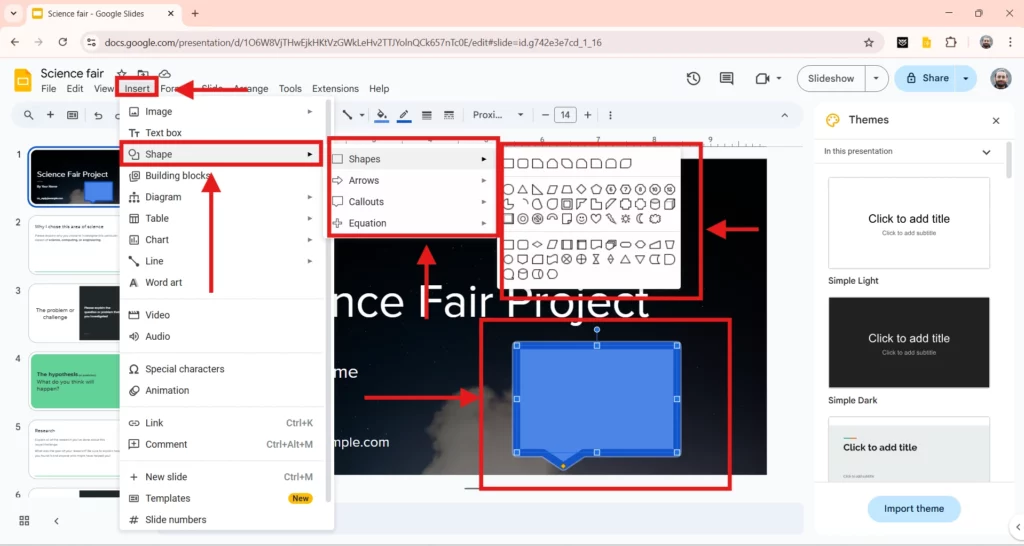This screenshot has width=1024, height=546.
Task: Open the Slideshow options dropdown arrow
Action: click(x=877, y=78)
